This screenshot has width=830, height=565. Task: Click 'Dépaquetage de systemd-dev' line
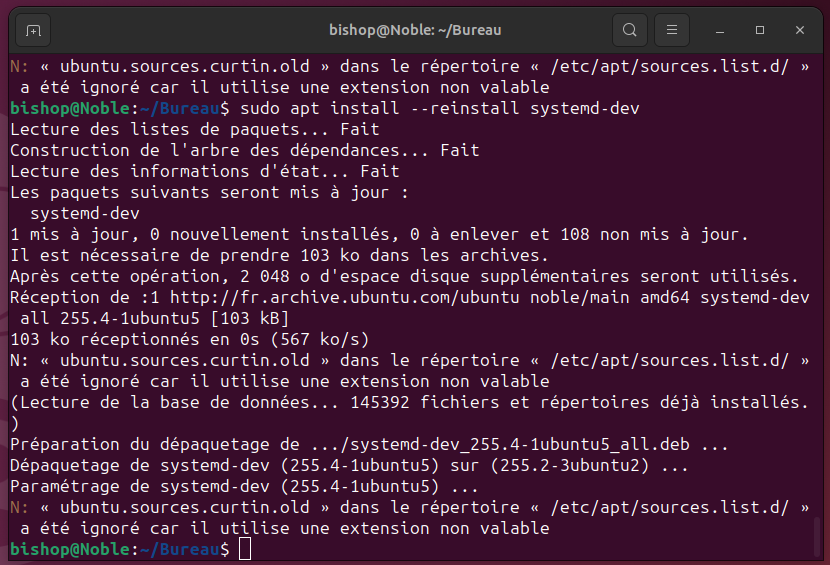pos(349,465)
